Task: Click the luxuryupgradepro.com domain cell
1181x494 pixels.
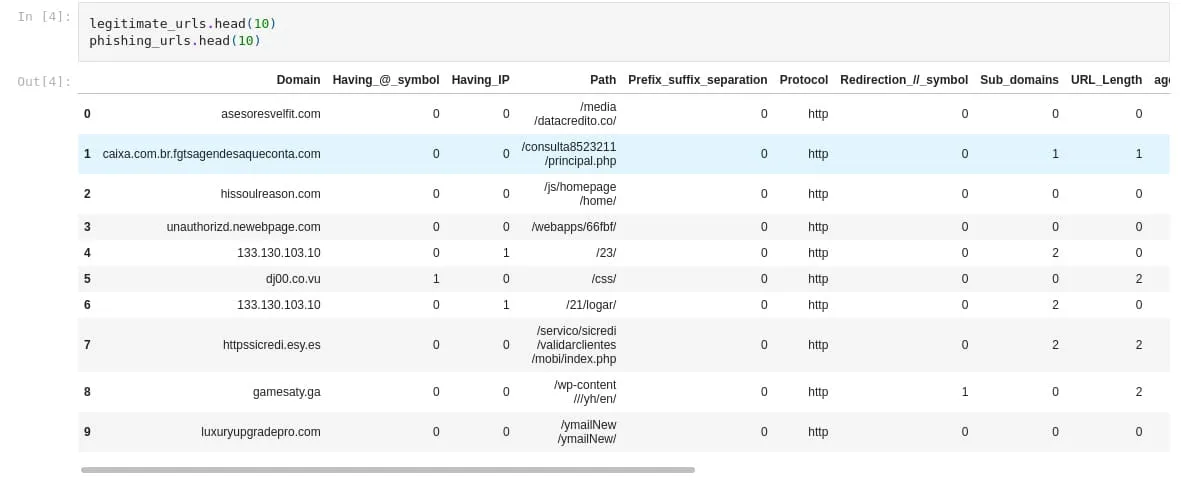Action: [x=260, y=432]
